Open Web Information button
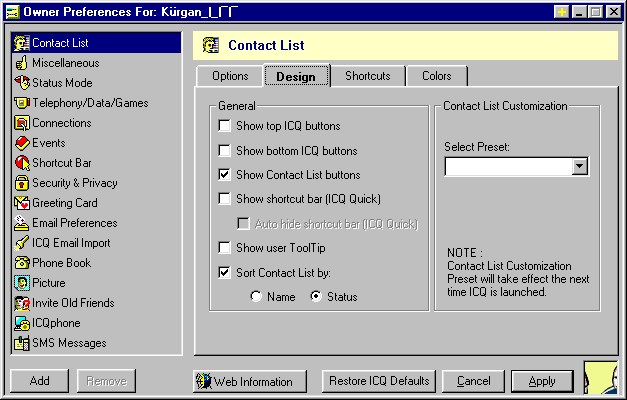This screenshot has height=400, width=627. pyautogui.click(x=250, y=381)
